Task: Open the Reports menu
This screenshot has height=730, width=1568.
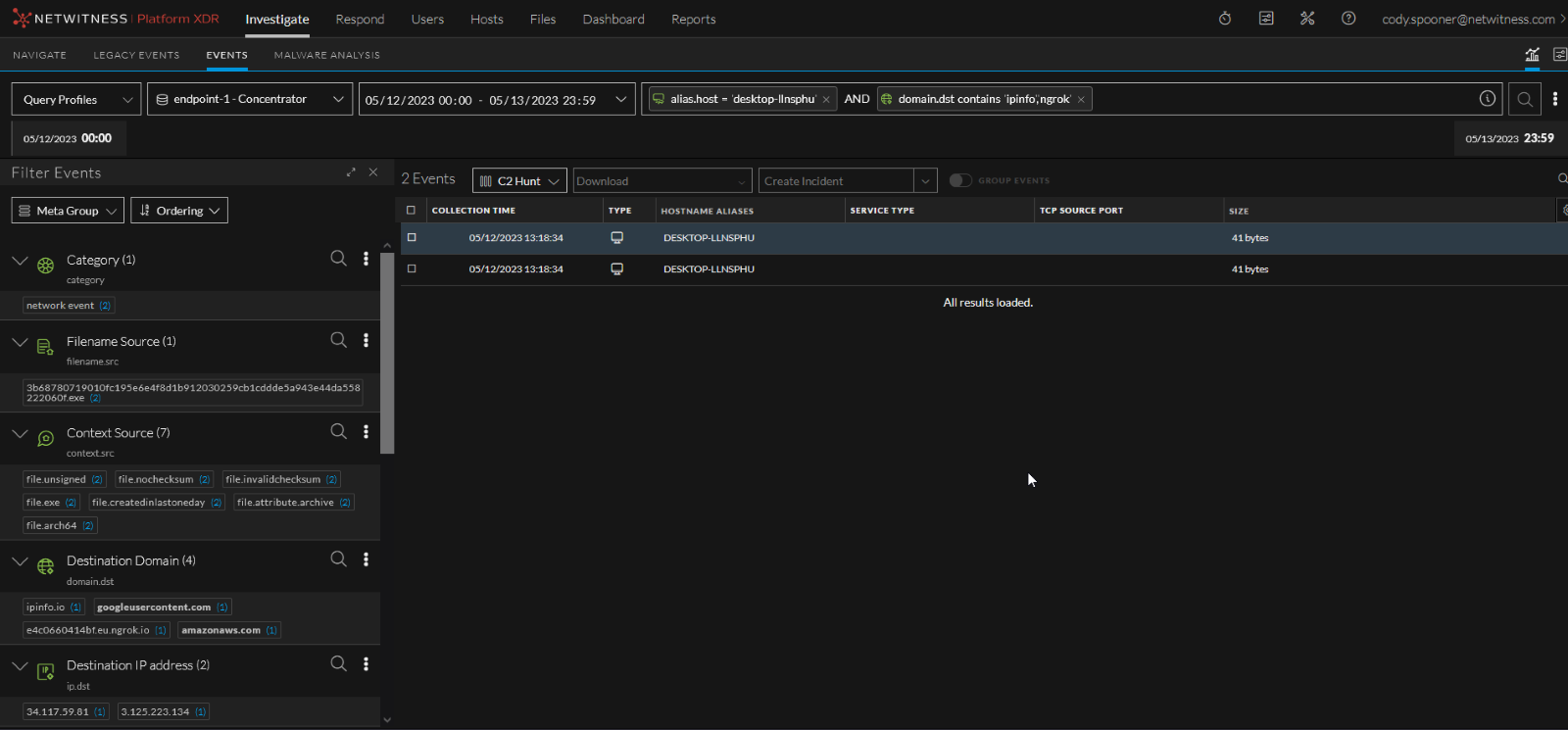Action: pyautogui.click(x=694, y=19)
